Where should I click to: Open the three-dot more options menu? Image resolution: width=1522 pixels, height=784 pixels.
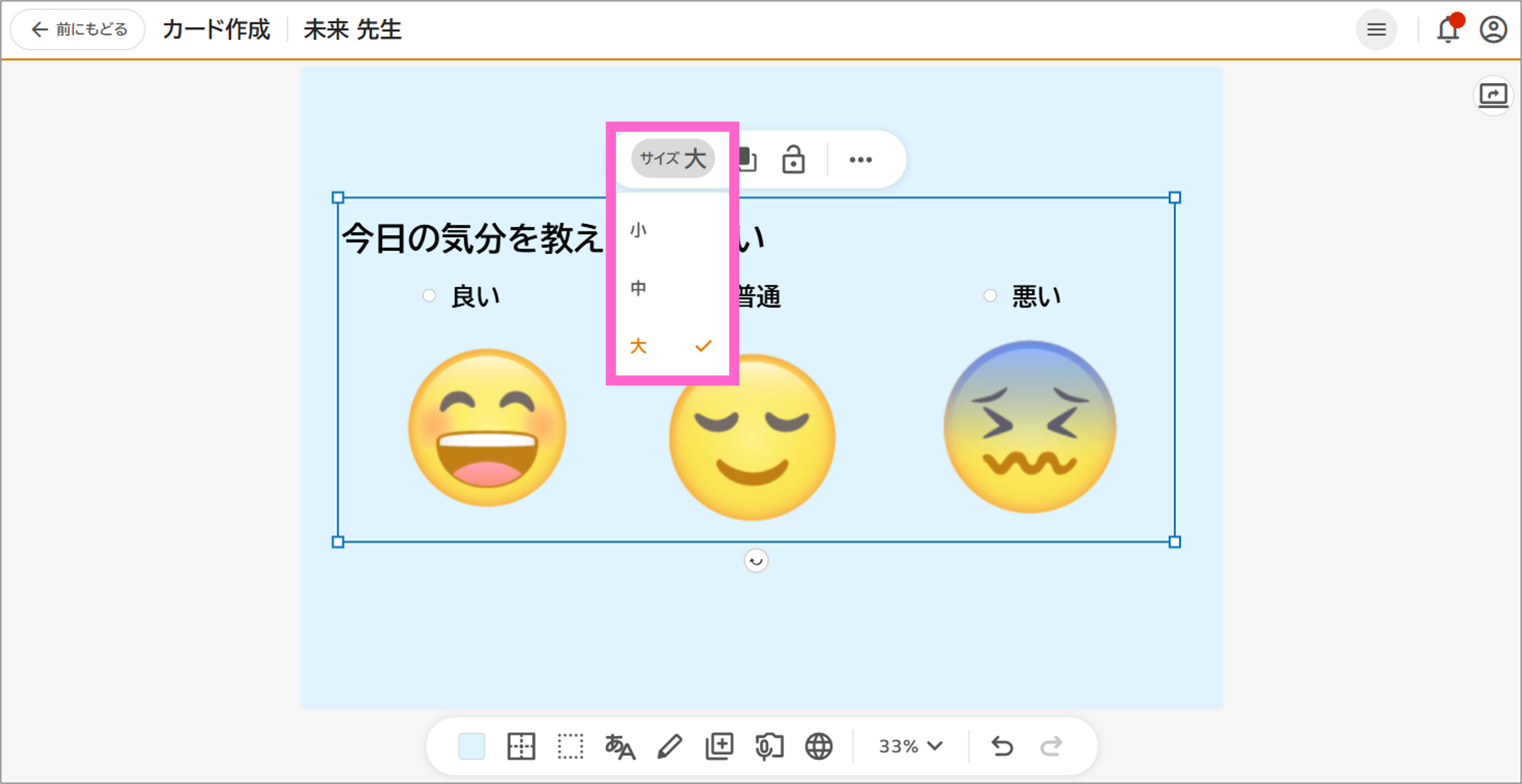coord(861,159)
